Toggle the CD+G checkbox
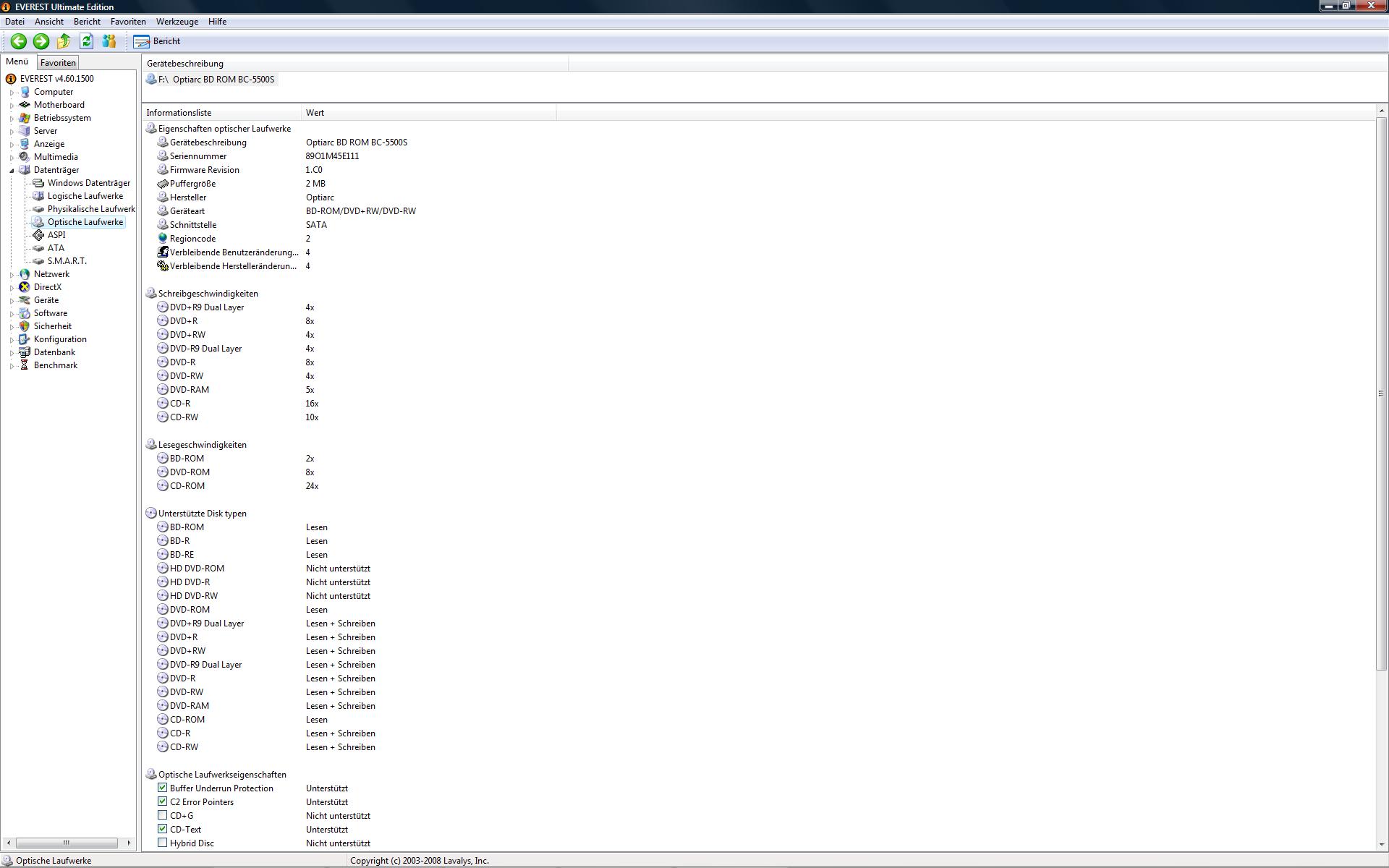 tap(163, 815)
